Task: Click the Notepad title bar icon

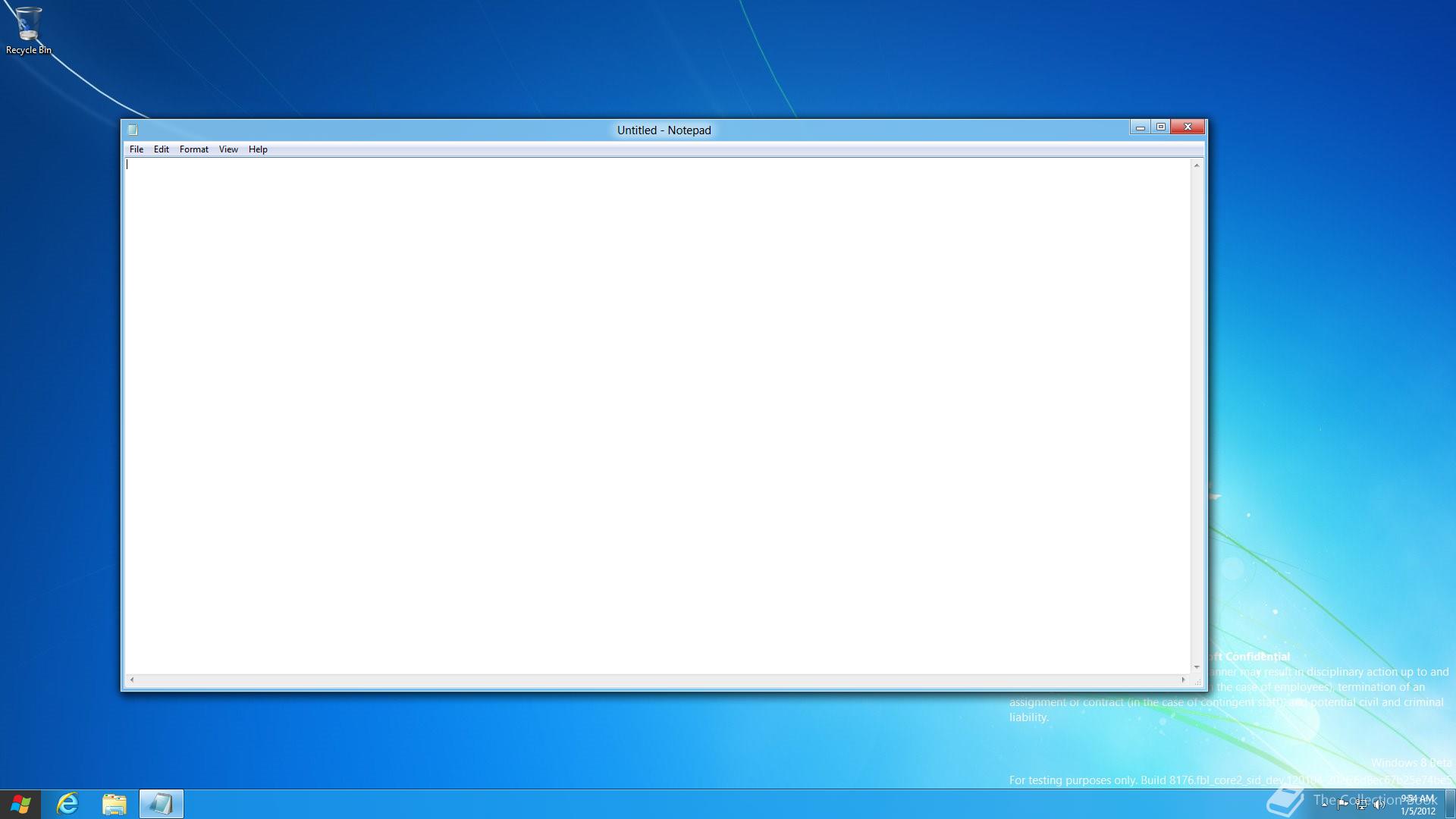Action: [133, 130]
